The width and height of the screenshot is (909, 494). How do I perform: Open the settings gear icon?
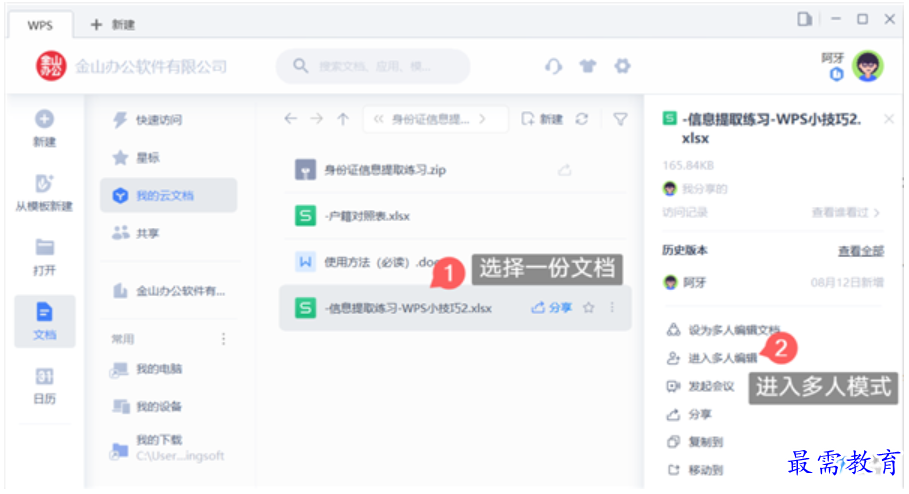622,66
